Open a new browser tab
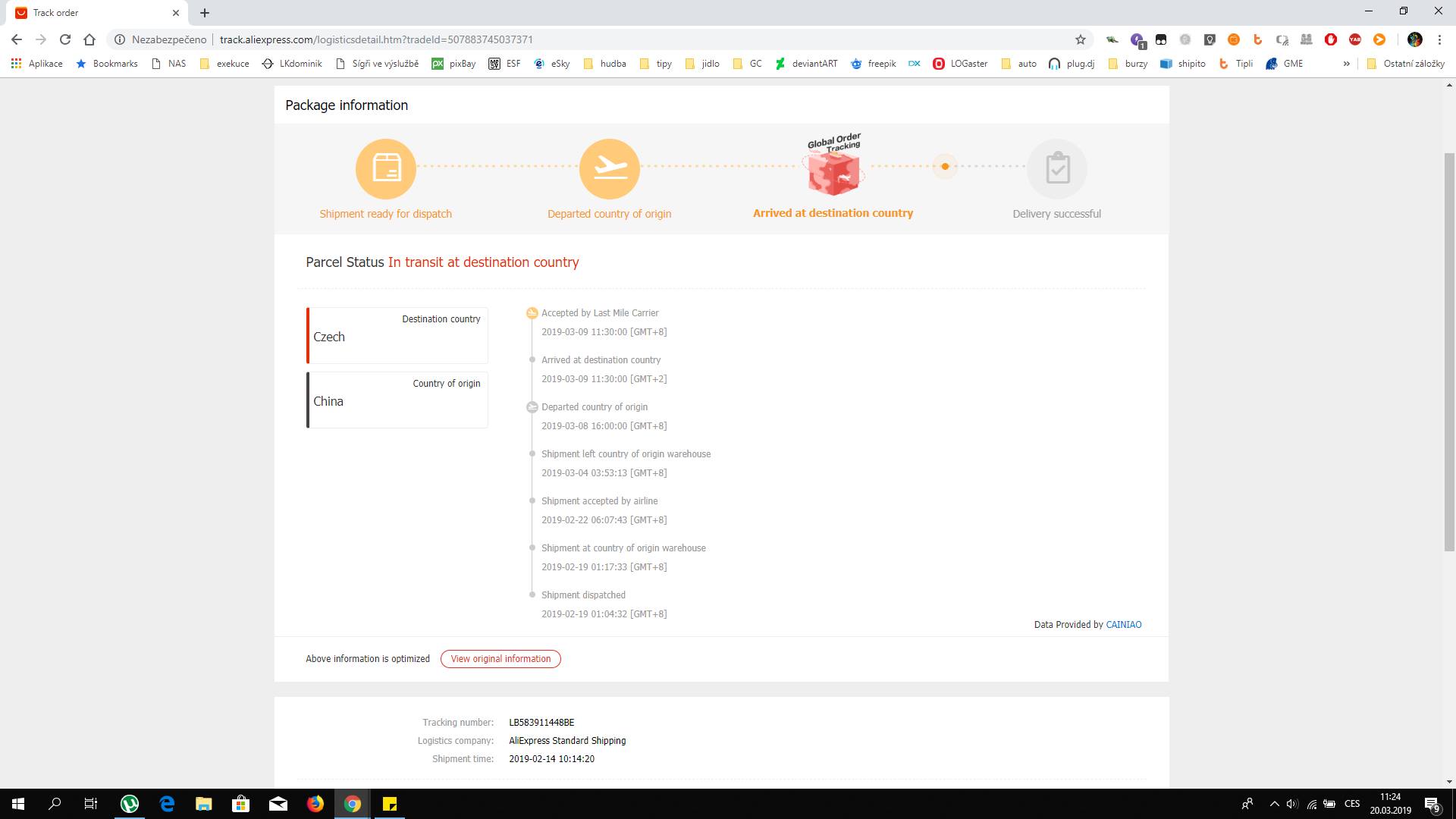1456x819 pixels. click(x=205, y=13)
